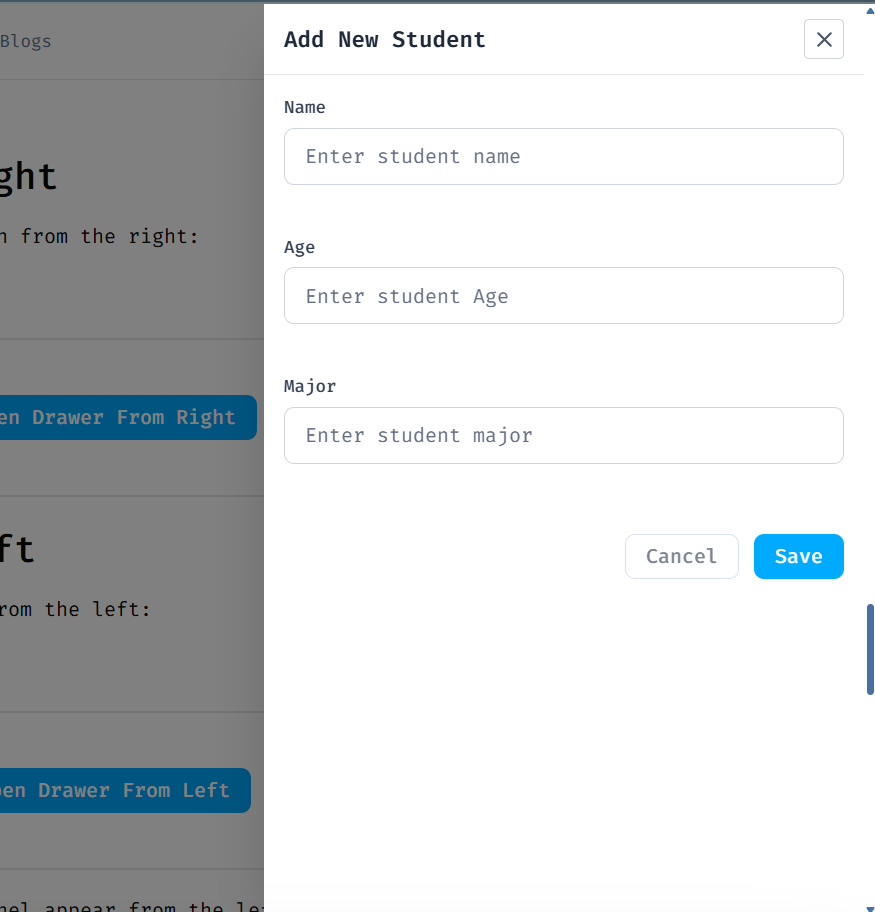Click the student name input field

point(563,156)
